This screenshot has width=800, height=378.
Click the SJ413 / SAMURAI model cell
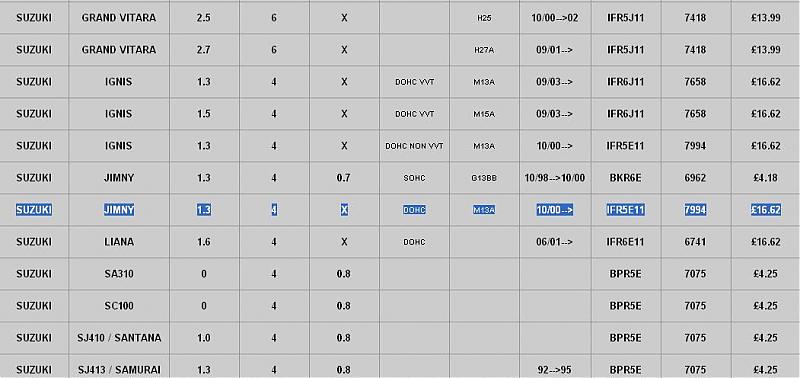(119, 370)
